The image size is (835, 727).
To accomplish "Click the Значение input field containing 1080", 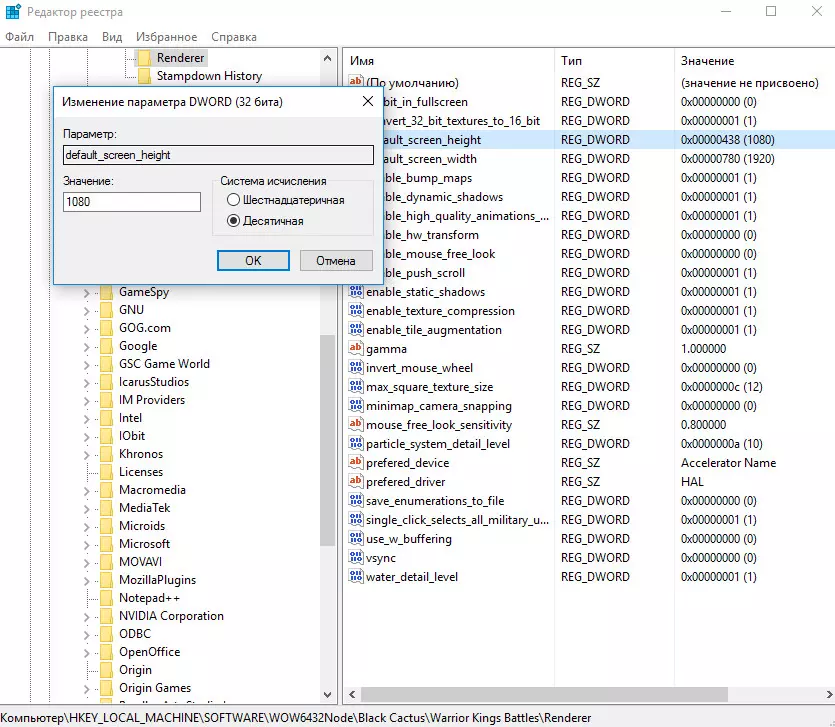I will pyautogui.click(x=132, y=202).
